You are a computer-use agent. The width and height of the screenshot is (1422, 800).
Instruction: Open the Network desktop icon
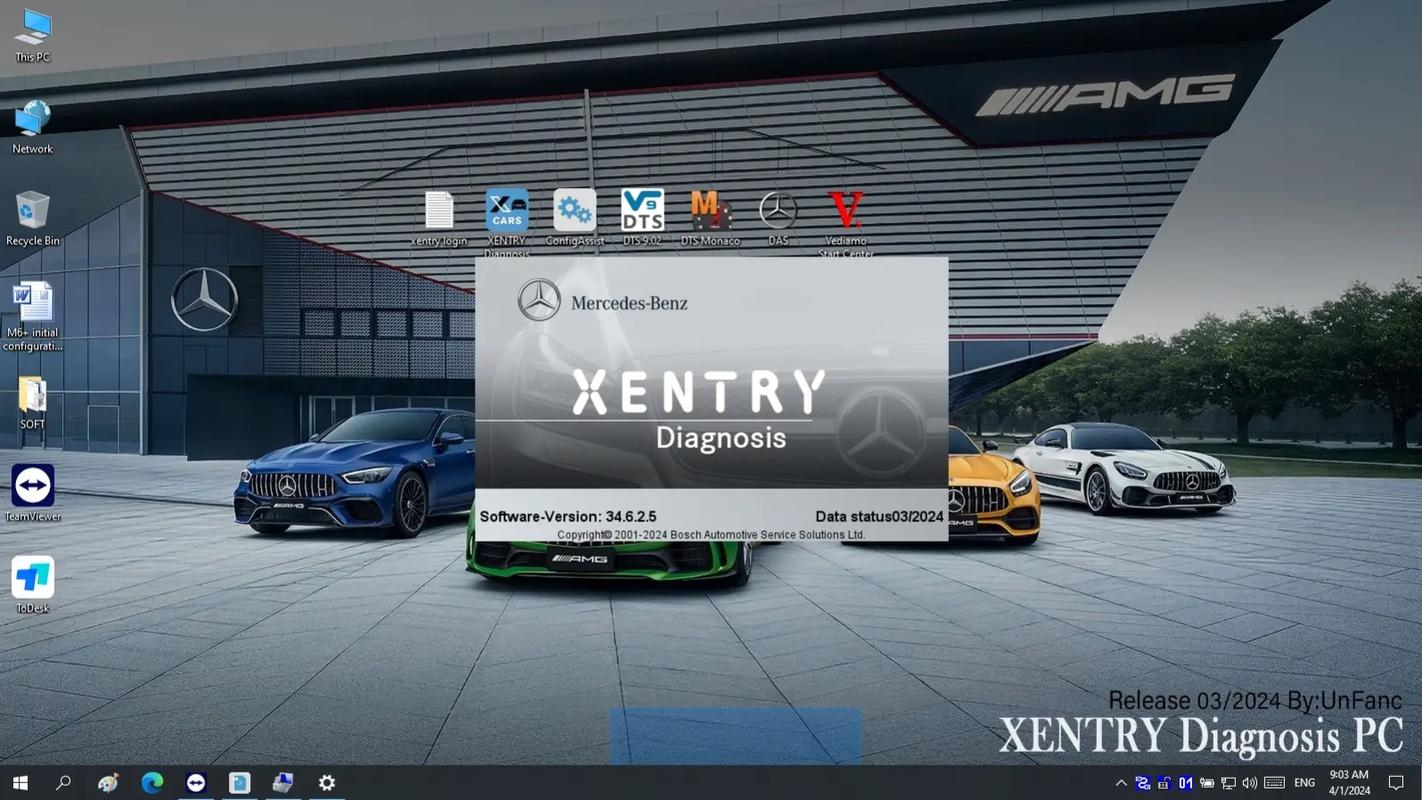click(32, 127)
